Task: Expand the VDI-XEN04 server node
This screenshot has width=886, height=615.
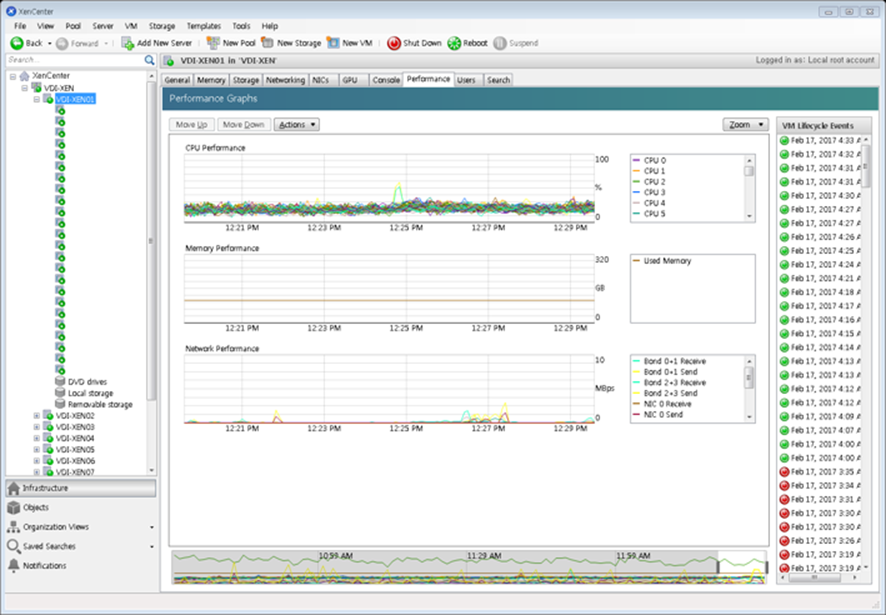Action: pyautogui.click(x=37, y=439)
